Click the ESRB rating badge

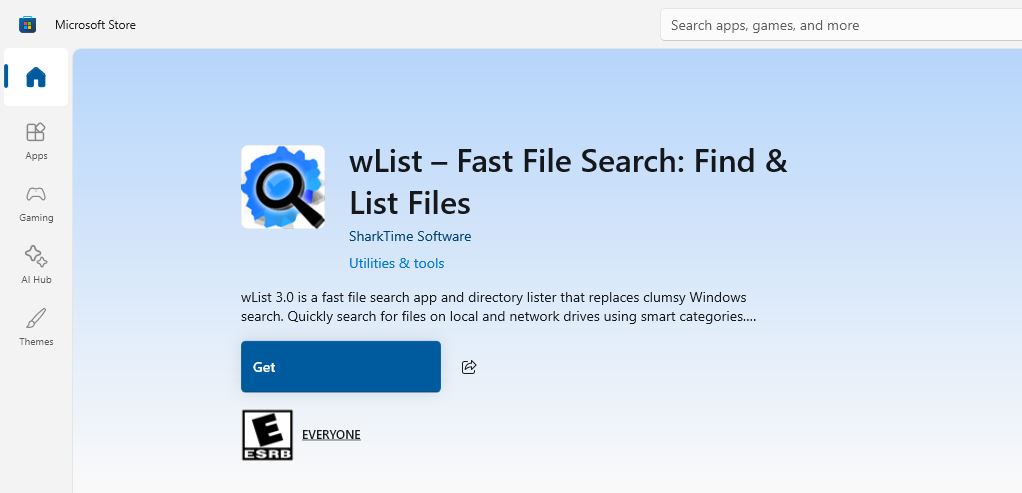click(267, 435)
